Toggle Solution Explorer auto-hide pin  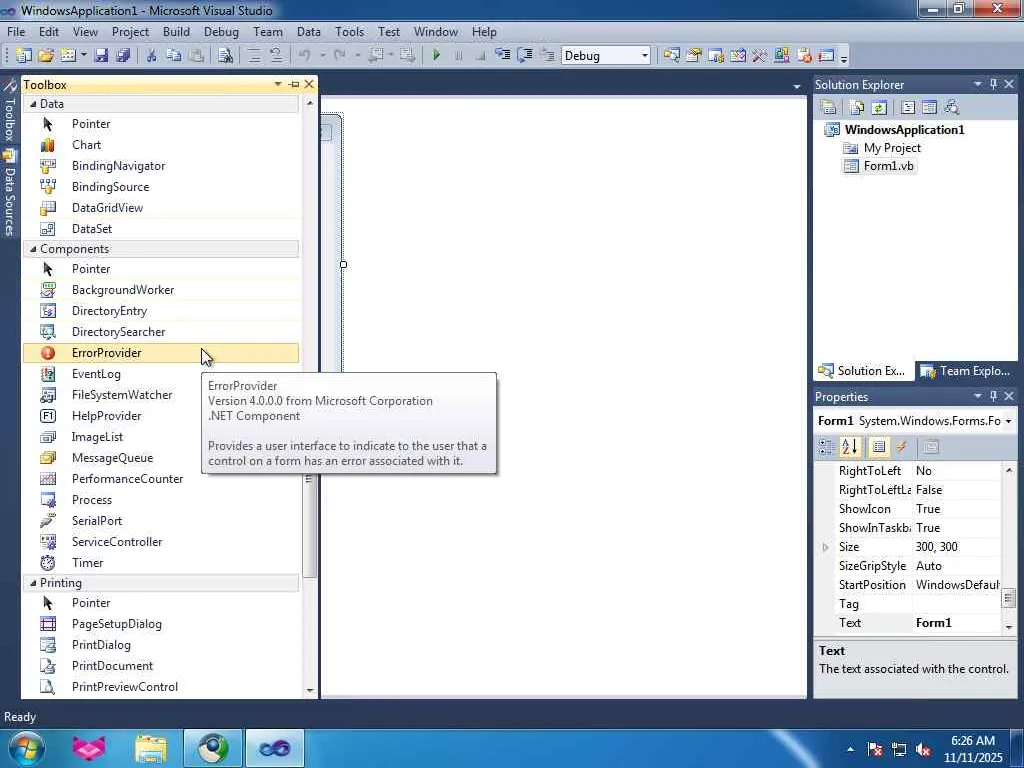(993, 84)
